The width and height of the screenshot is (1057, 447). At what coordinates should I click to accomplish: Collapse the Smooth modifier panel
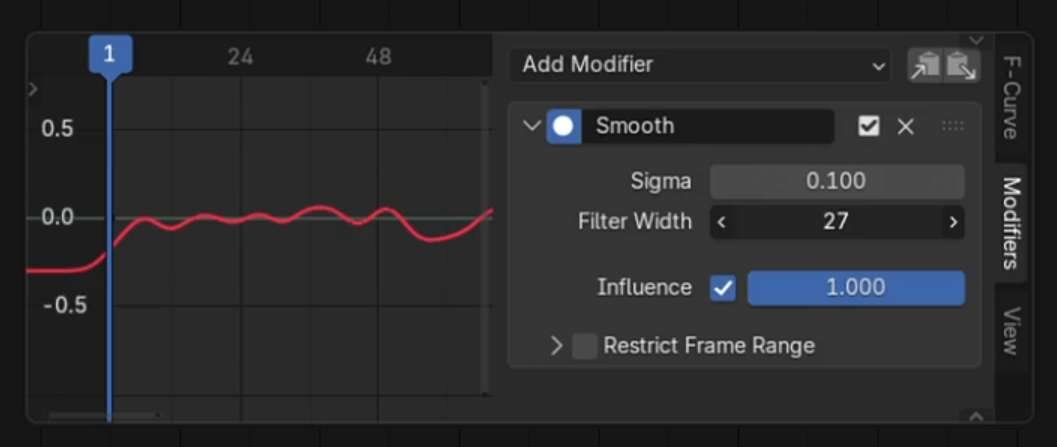[531, 127]
